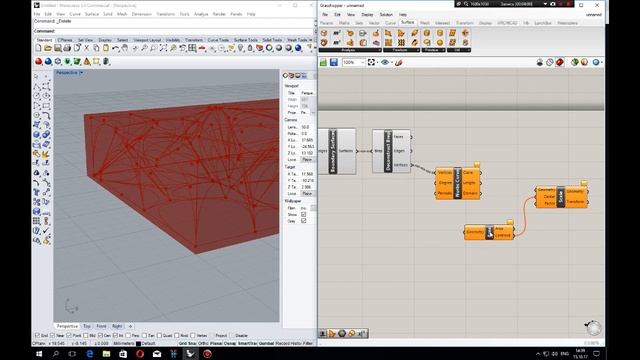Screen dimensions: 640x360
Task: Toggle the Cen osnap checkbox
Action: [100, 336]
